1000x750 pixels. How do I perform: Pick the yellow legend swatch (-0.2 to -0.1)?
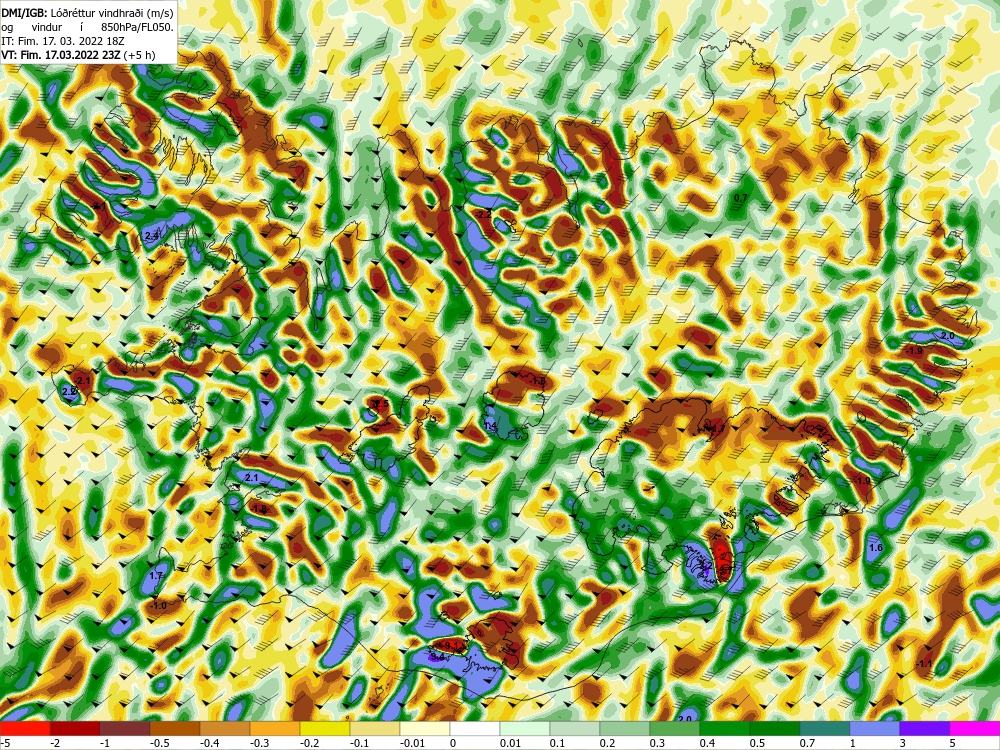pos(325,728)
